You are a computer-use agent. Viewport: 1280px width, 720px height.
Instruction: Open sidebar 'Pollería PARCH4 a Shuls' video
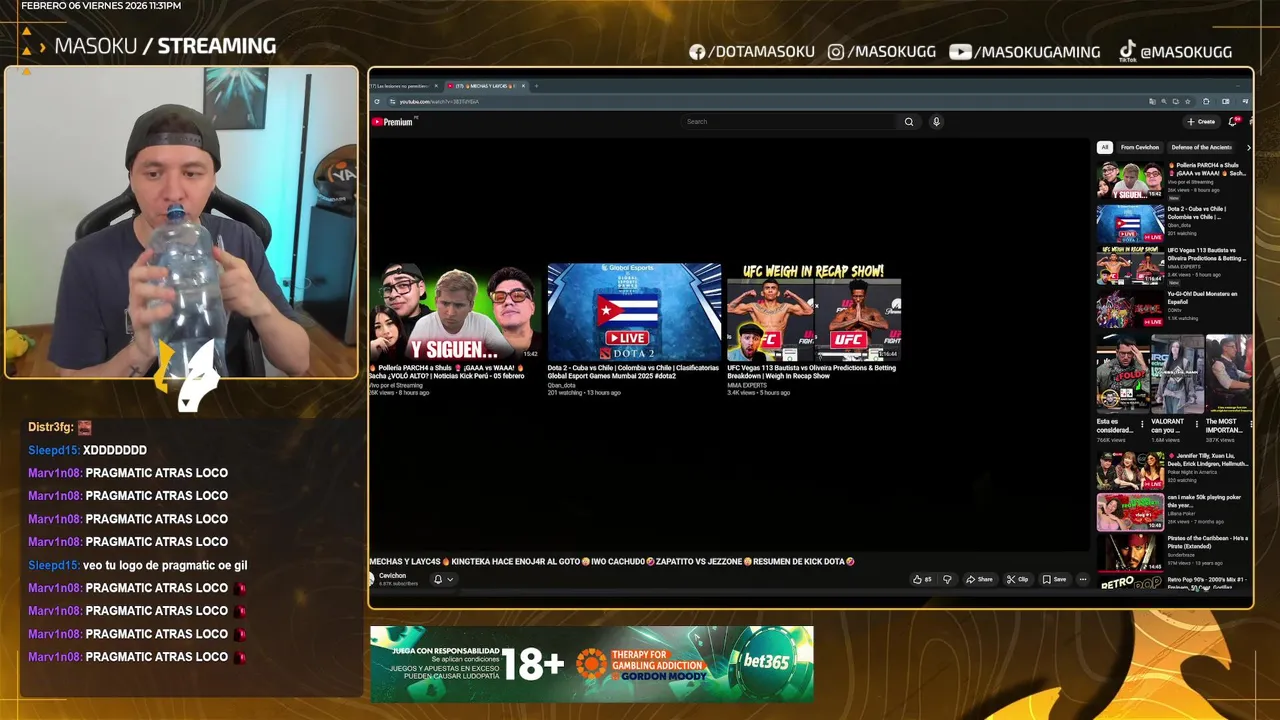pyautogui.click(x=1172, y=180)
